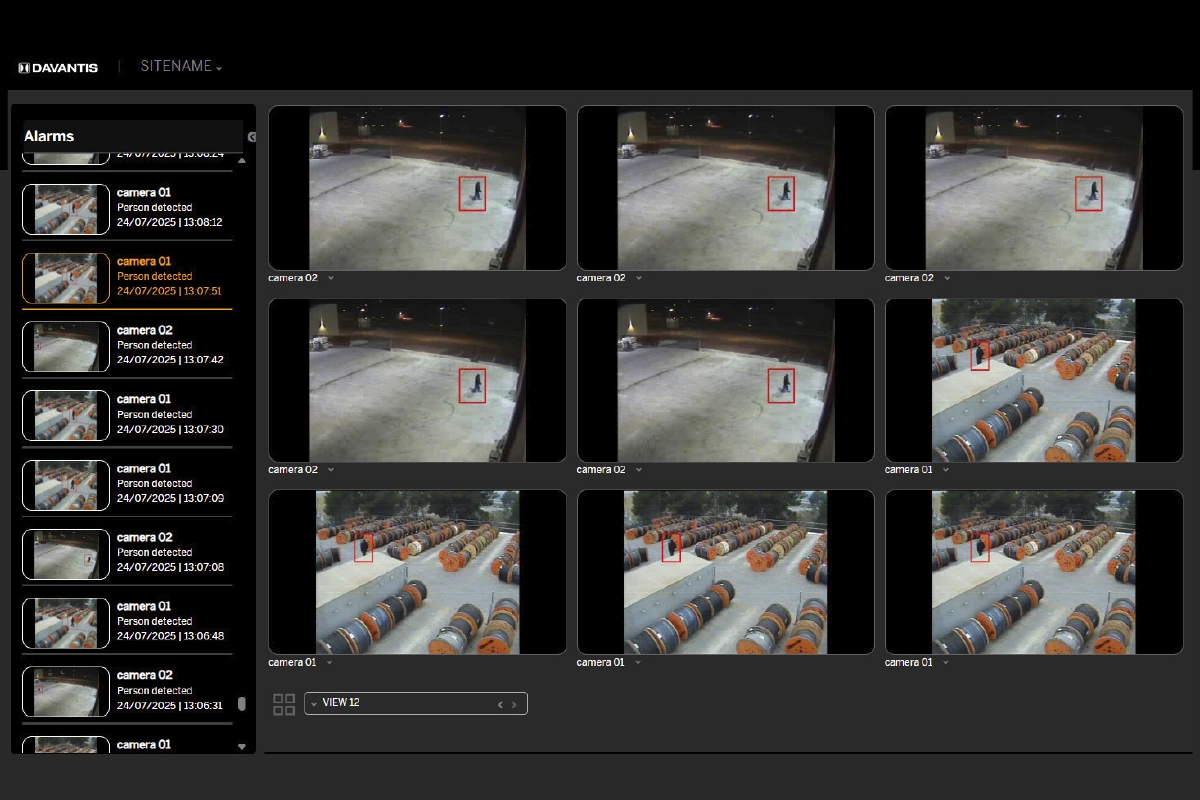Expand the VIEW 12 dropdown list
Screen dimensions: 1200x800
[x=314, y=704]
